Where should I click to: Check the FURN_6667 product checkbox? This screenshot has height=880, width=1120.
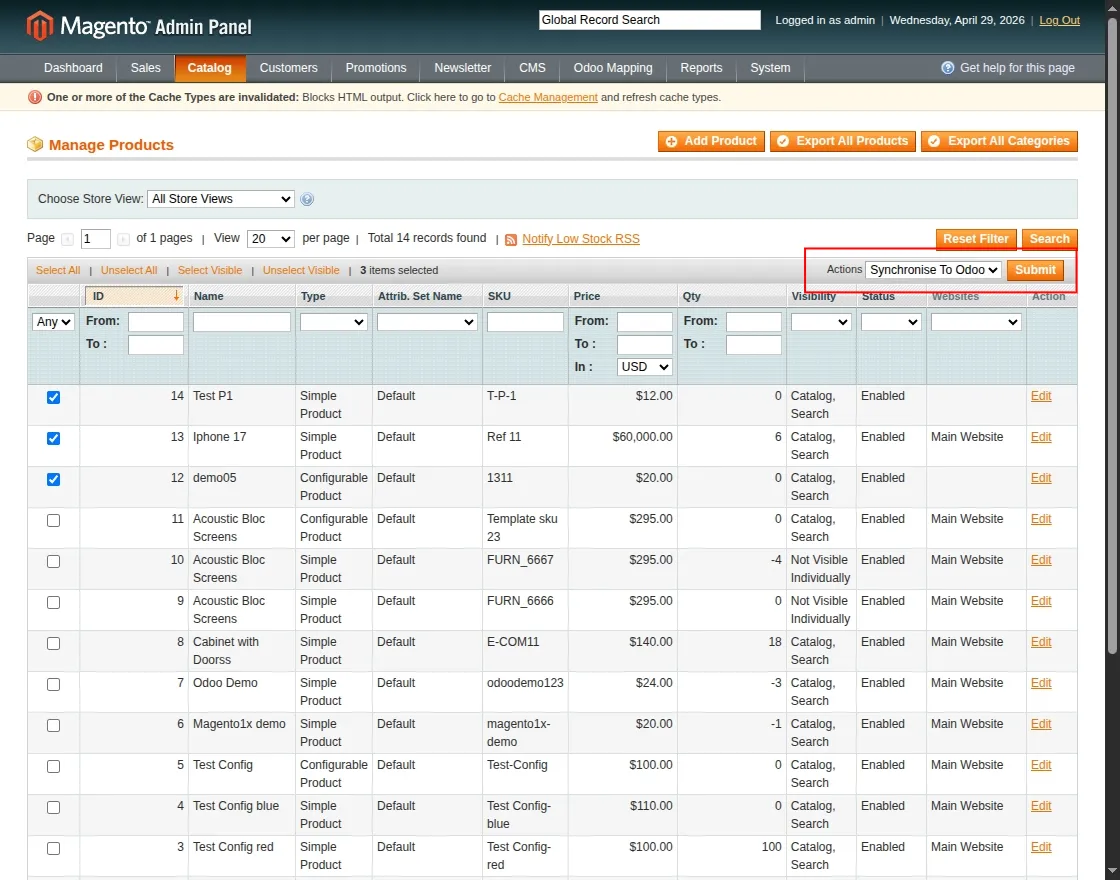click(54, 561)
